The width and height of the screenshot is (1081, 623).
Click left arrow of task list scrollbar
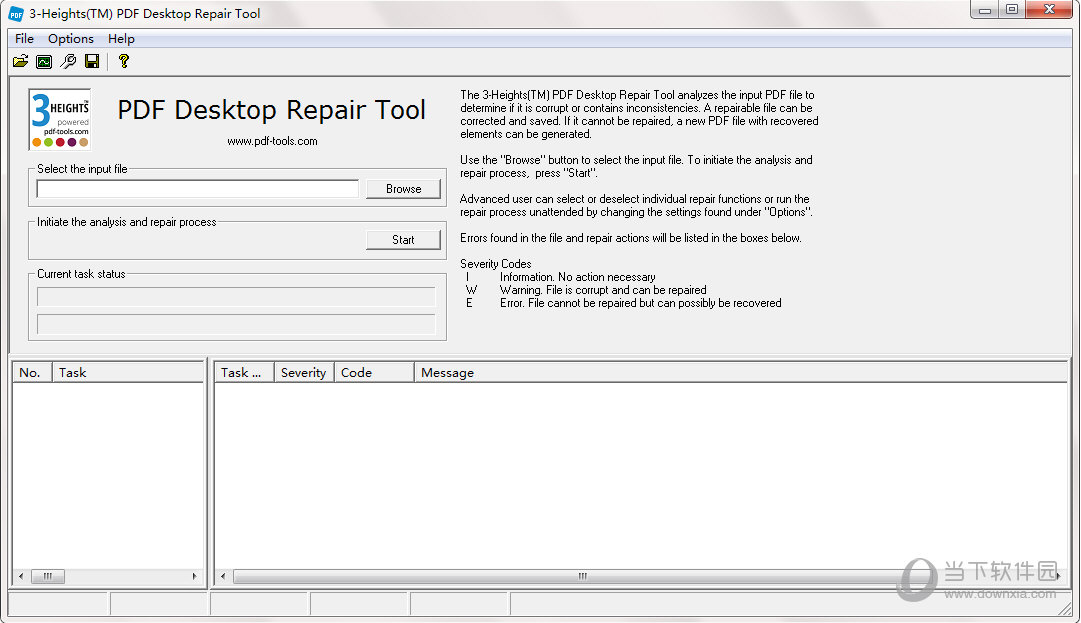21,576
